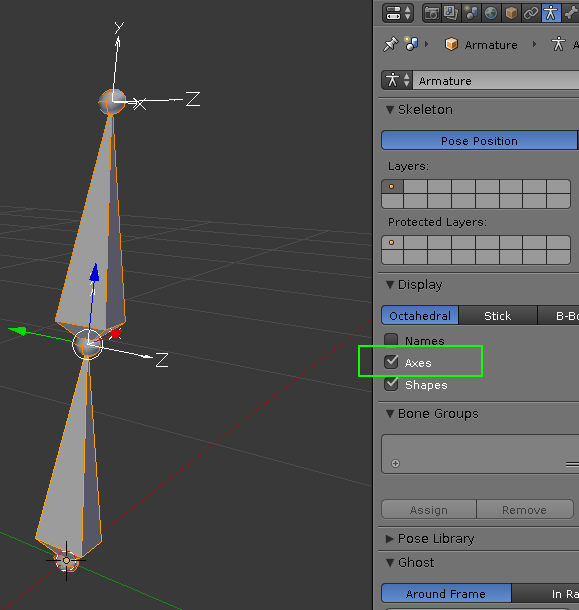Image resolution: width=579 pixels, height=610 pixels.
Task: Toggle the first Protected Layers button
Action: tap(392, 243)
